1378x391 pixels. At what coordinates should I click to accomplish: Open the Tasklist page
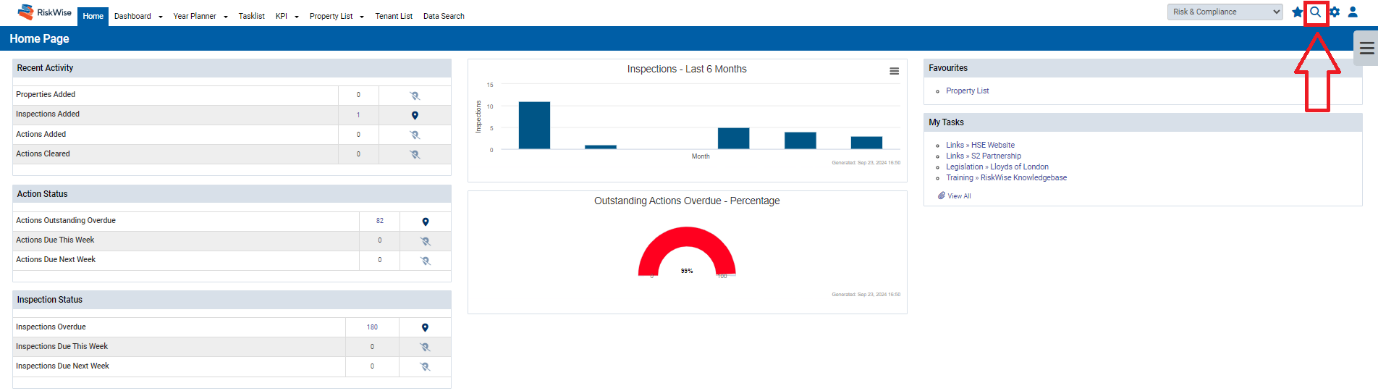[x=251, y=16]
